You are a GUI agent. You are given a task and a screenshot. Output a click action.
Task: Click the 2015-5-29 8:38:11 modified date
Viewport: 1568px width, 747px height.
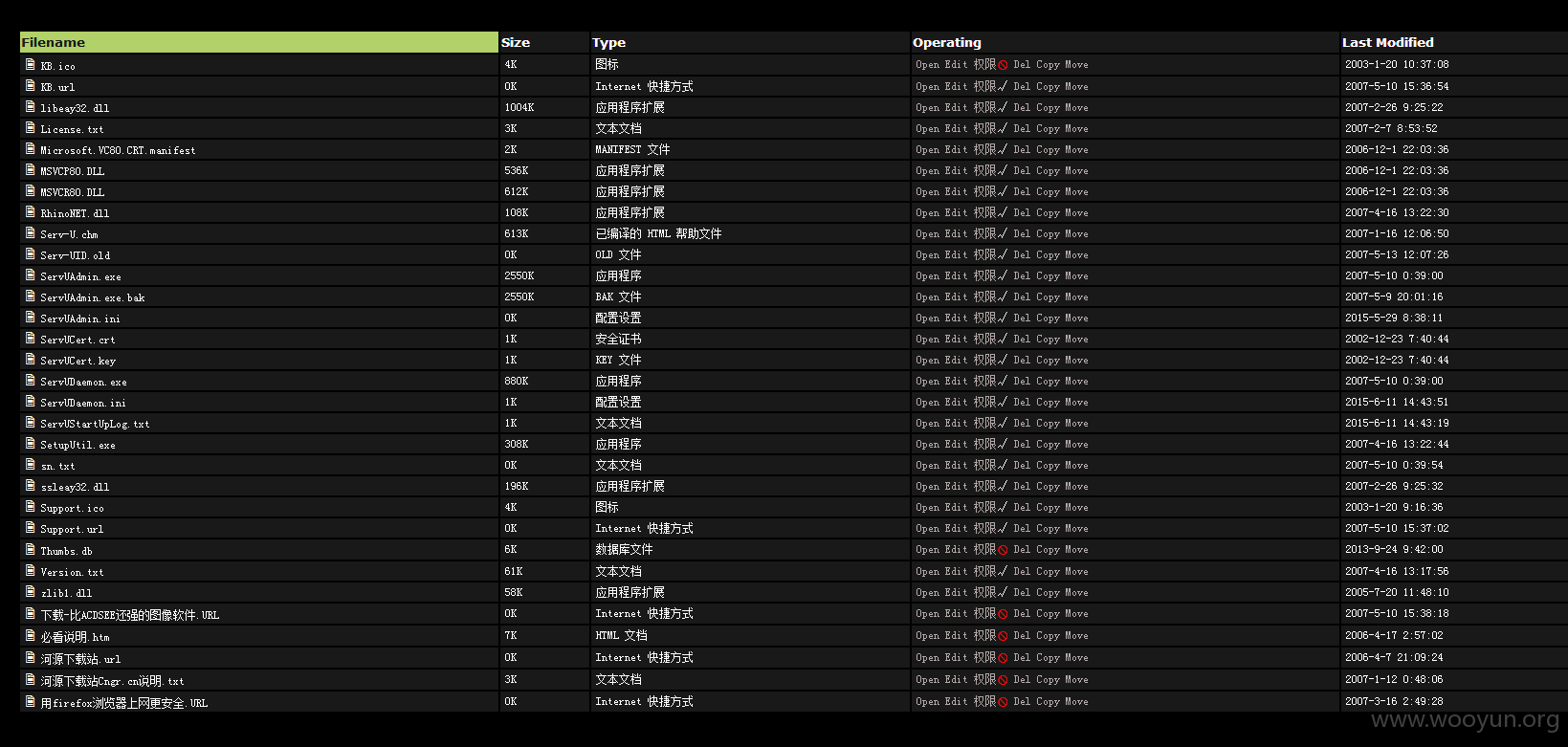1394,318
